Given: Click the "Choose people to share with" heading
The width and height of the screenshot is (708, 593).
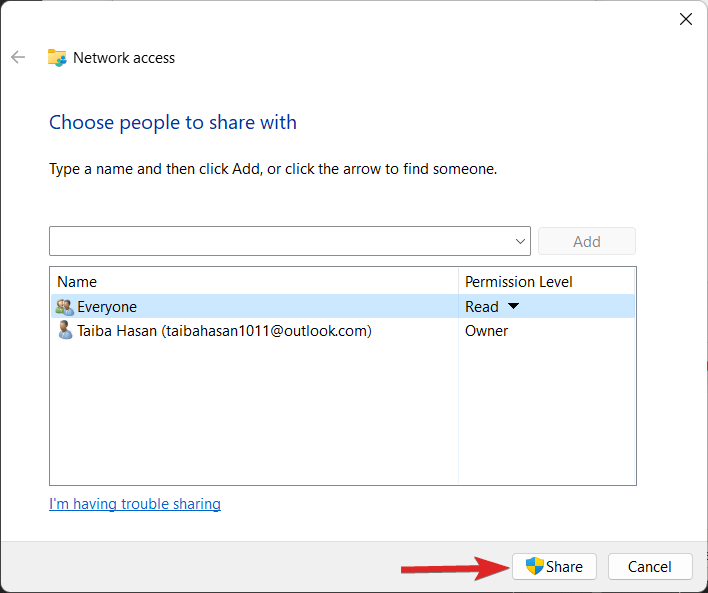Looking at the screenshot, I should tap(173, 123).
